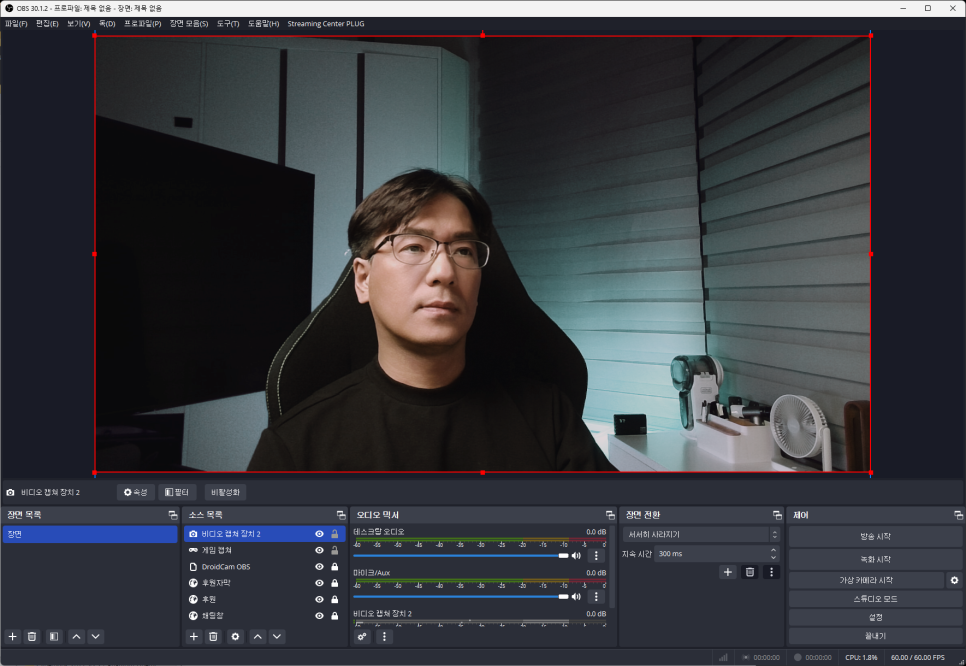Click the 방송 시작 button
966x666 pixels.
tap(875, 537)
